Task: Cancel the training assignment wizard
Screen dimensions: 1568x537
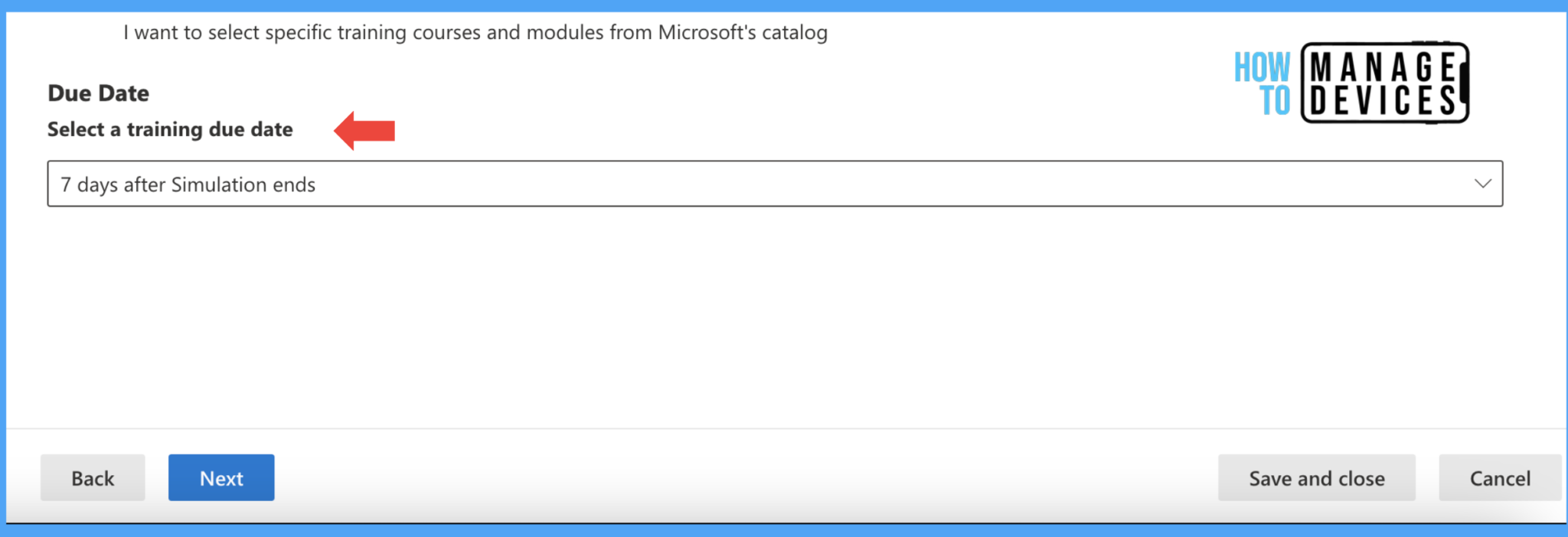Action: 1499,477
